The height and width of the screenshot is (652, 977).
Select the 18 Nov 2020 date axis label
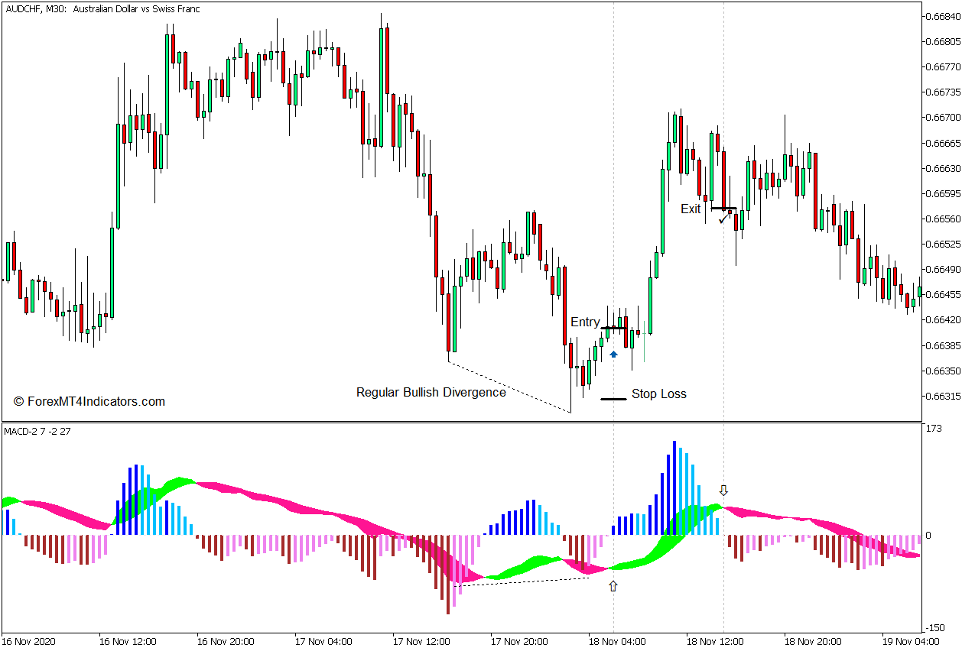(x=620, y=641)
